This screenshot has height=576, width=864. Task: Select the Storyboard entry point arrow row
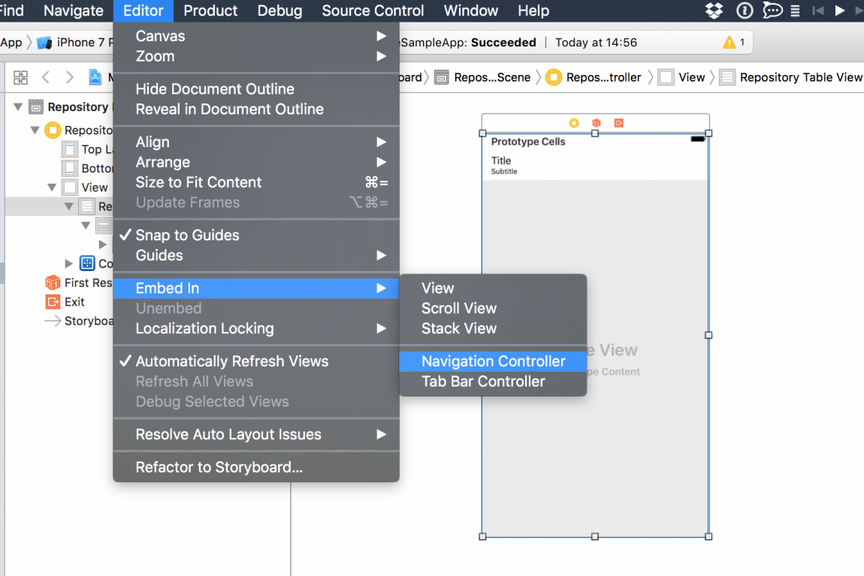[x=79, y=321]
